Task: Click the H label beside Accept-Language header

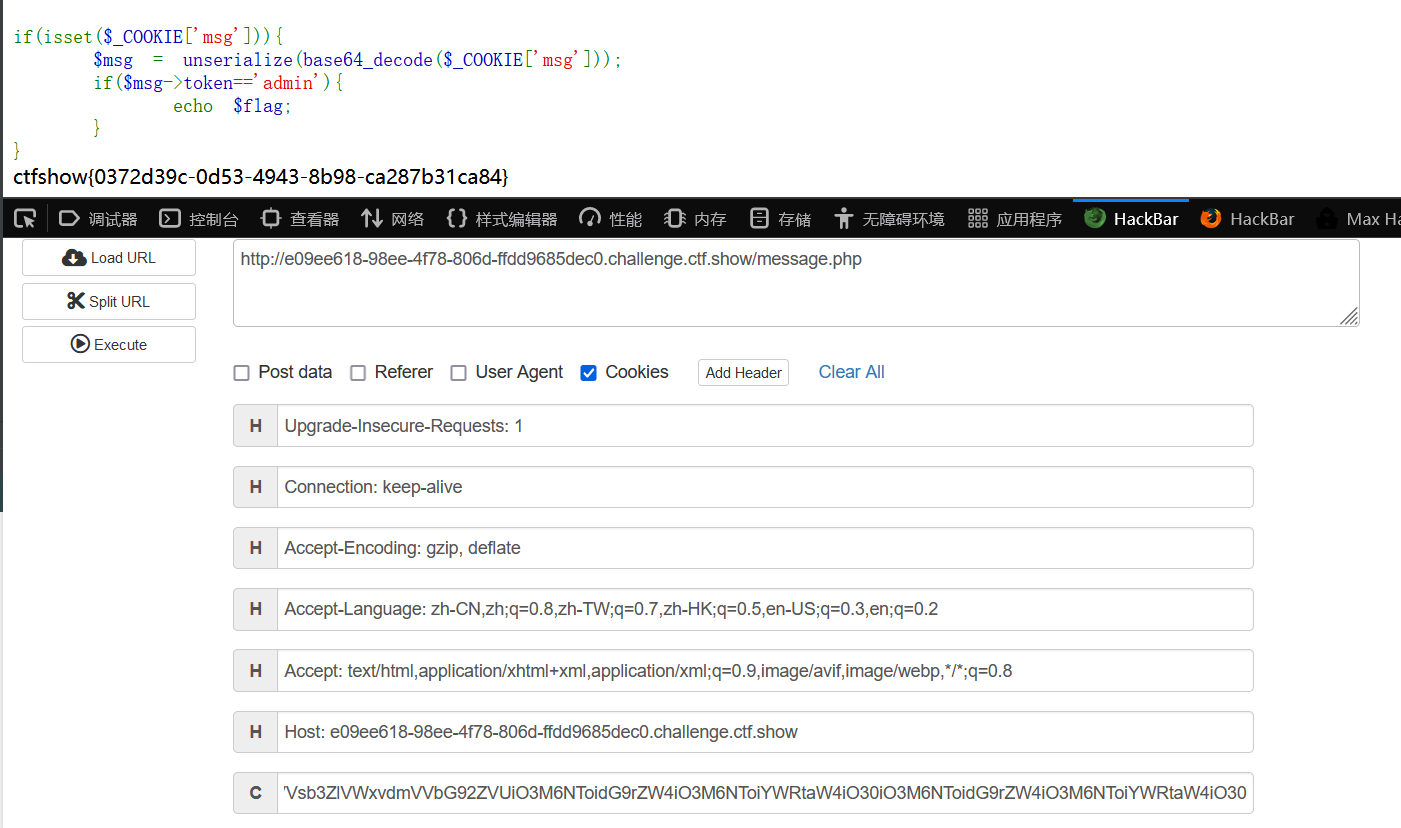Action: 256,609
